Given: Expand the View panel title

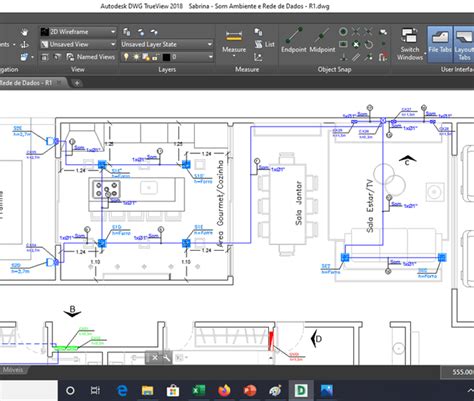Looking at the screenshot, I should 77,69.
